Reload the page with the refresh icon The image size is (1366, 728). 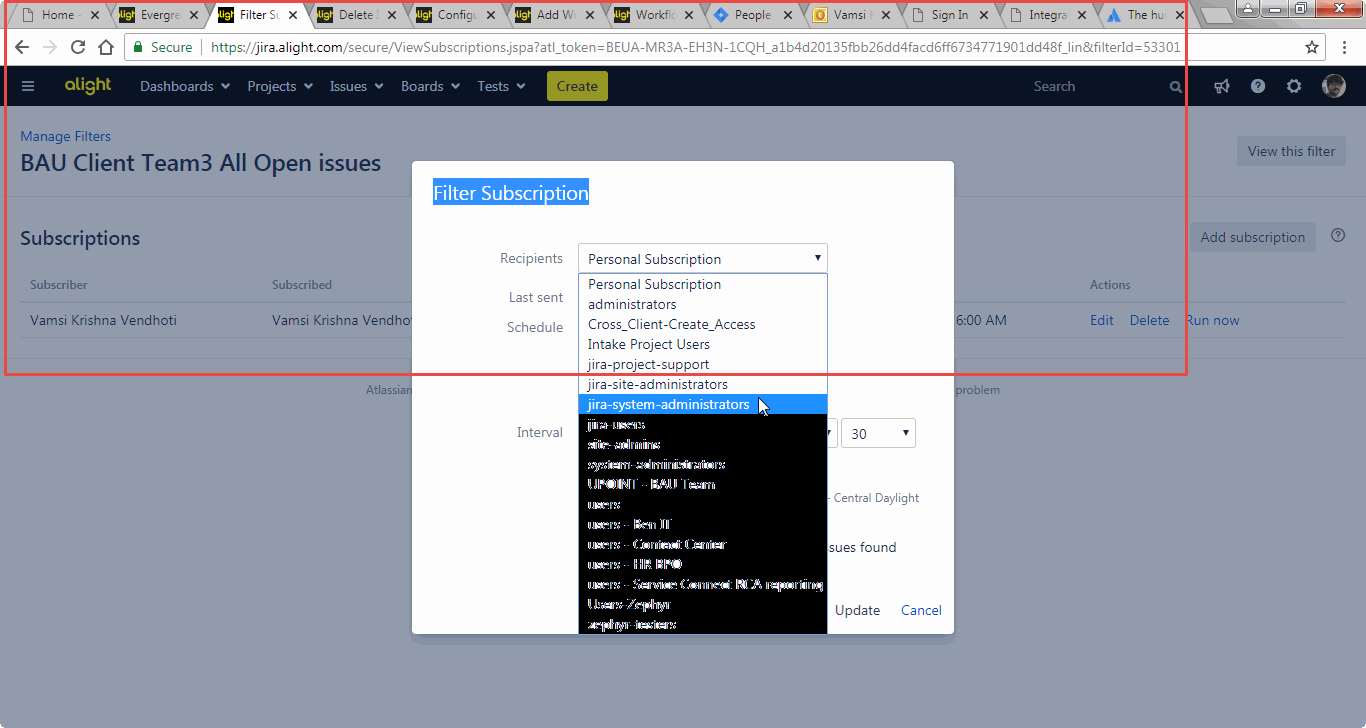pyautogui.click(x=78, y=47)
